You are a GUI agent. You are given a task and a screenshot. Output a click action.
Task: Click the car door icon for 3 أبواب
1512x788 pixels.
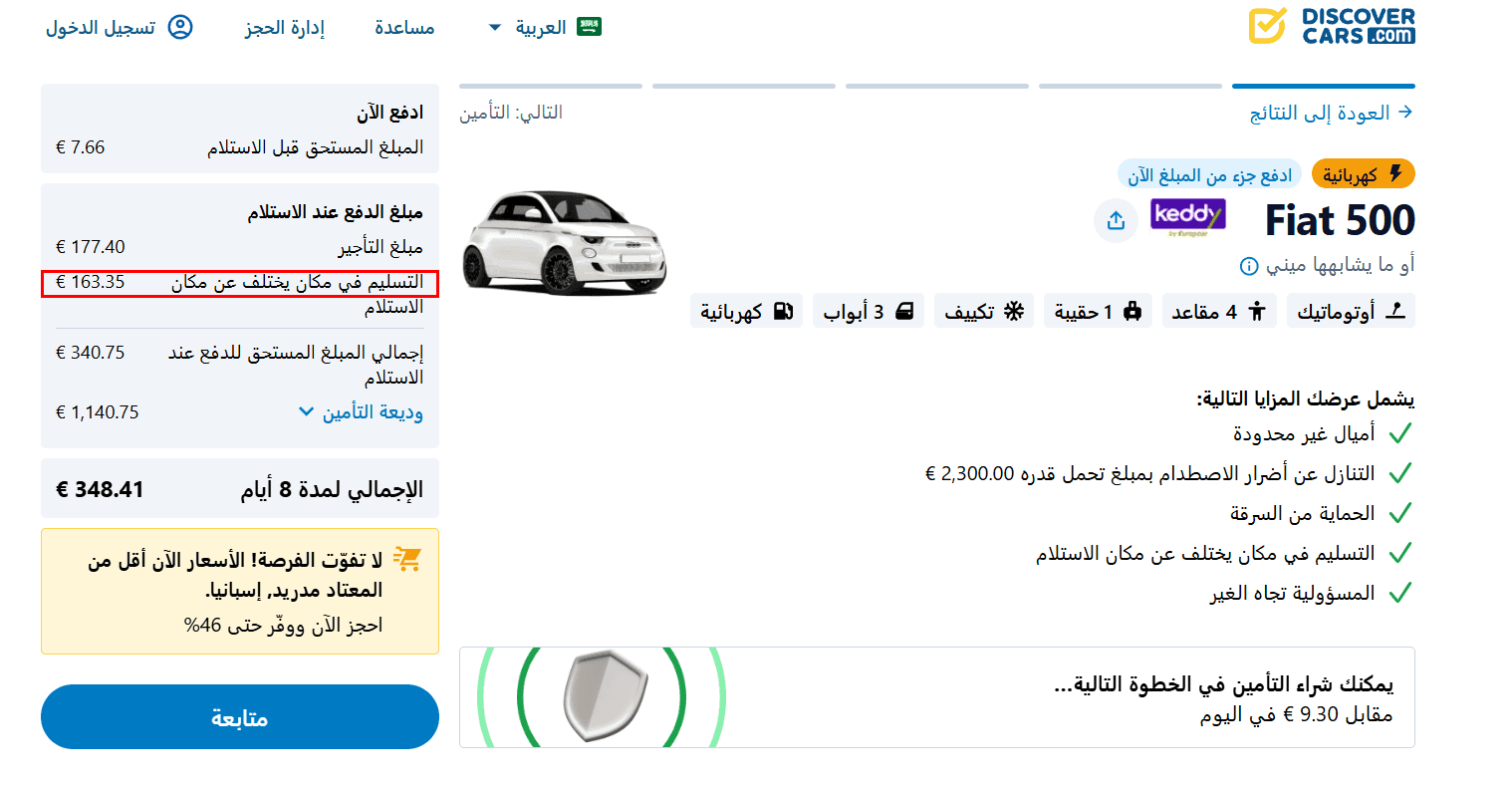(904, 311)
